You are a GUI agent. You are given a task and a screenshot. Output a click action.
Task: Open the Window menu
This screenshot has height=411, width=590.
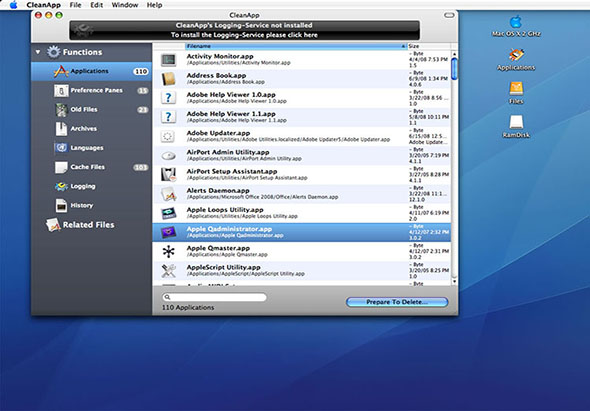[125, 5]
